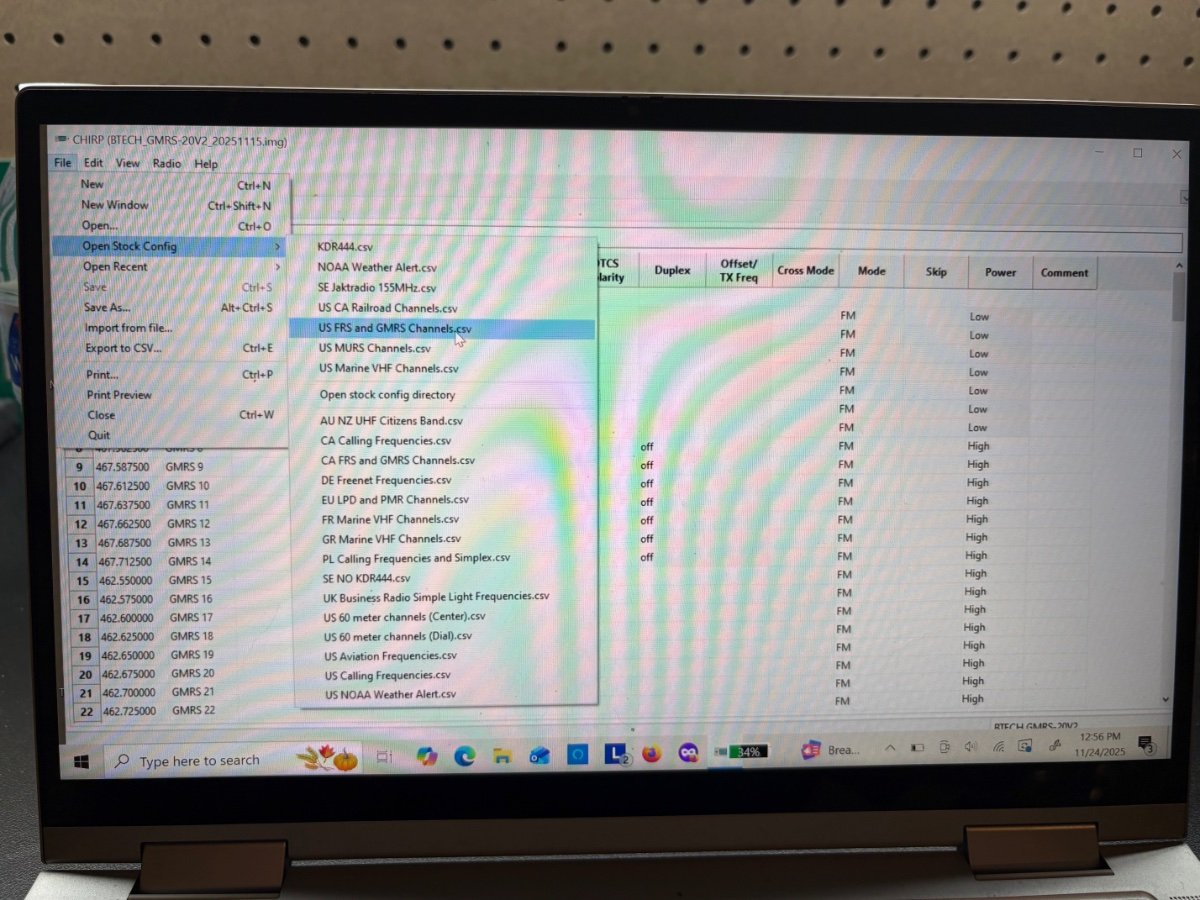Show hidden system tray icons chevron
This screenshot has width=1200, height=900.
coord(890,748)
